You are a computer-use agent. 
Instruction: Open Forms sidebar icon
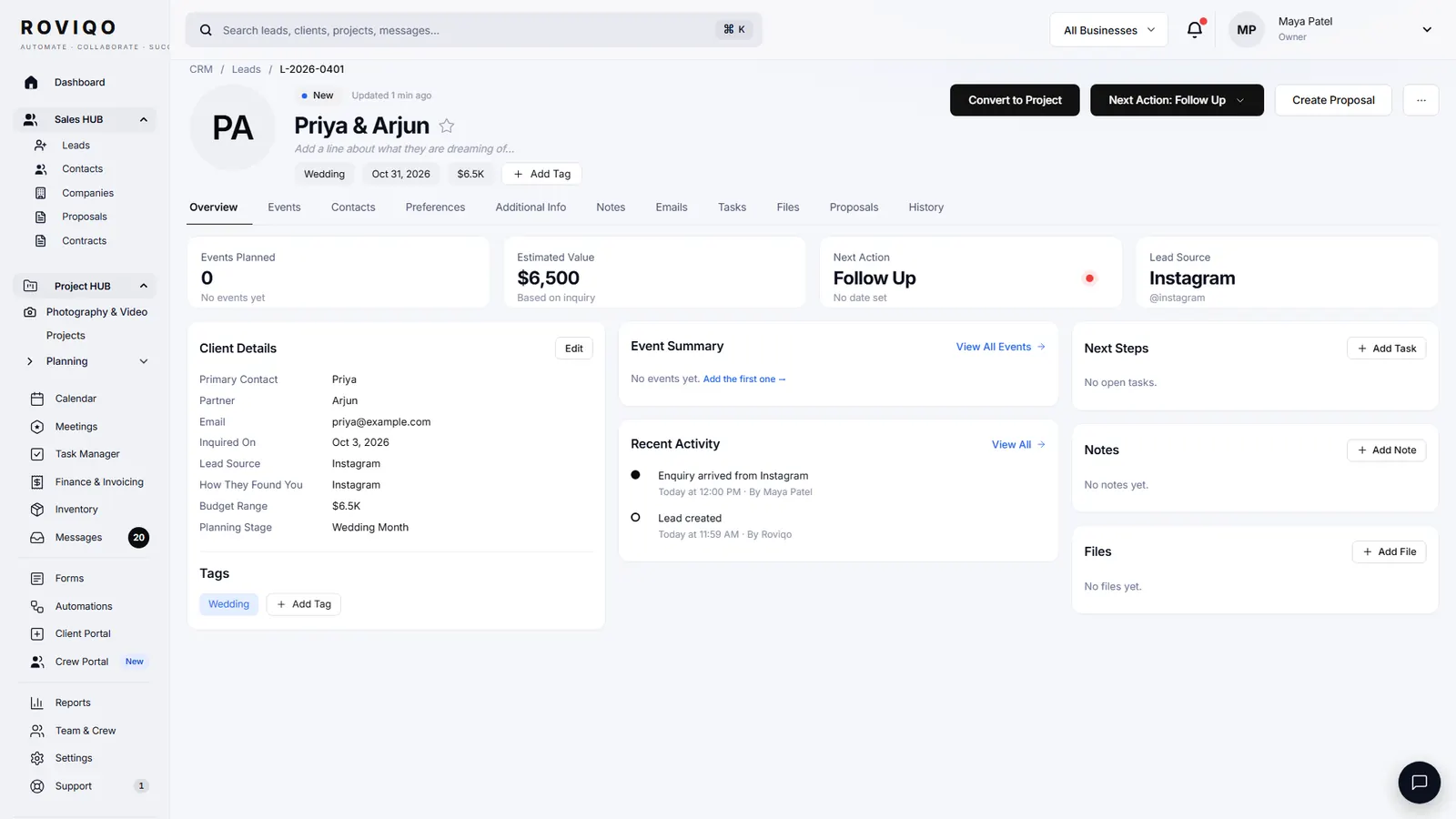pyautogui.click(x=37, y=579)
